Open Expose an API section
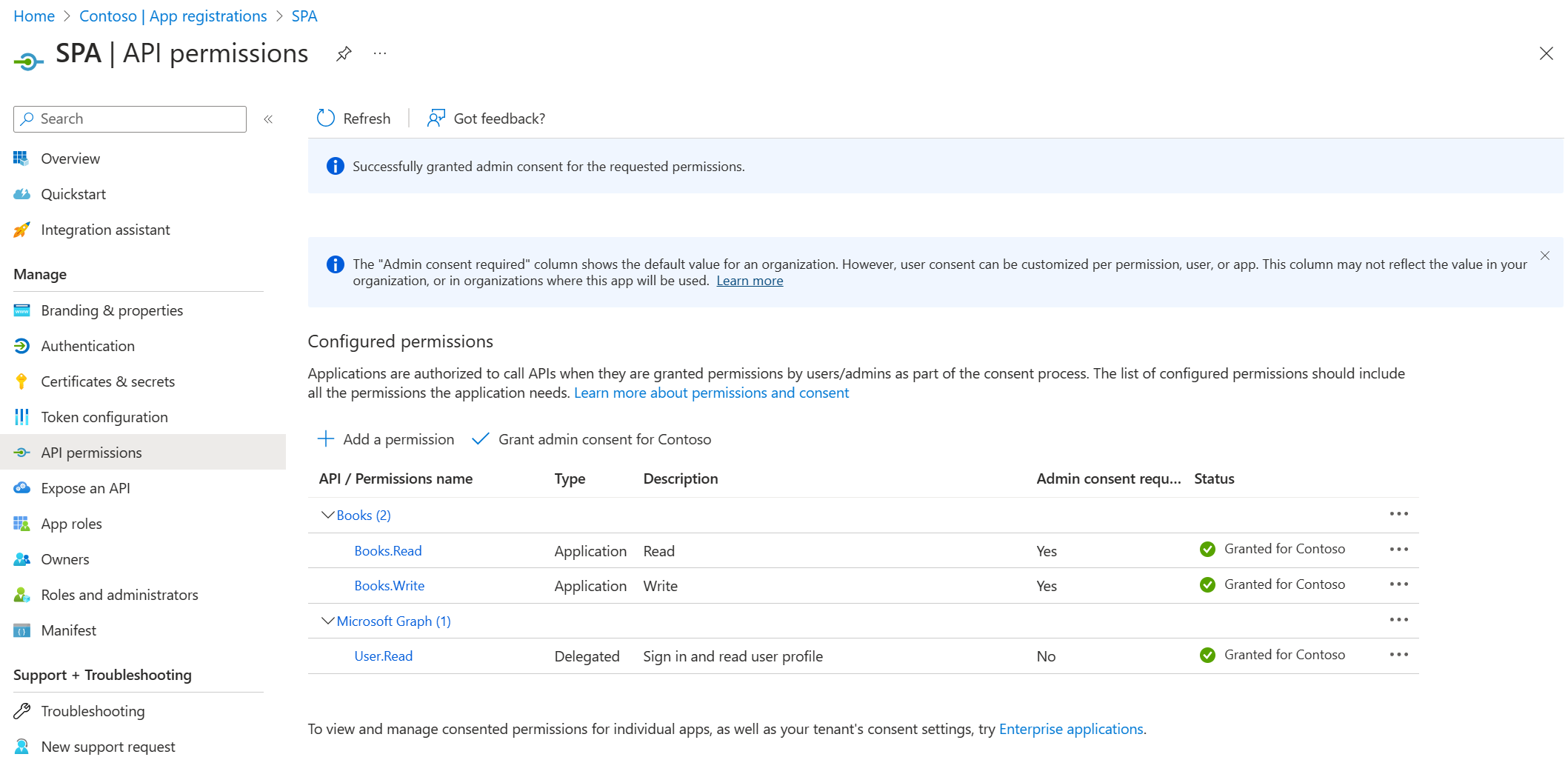 [x=85, y=488]
